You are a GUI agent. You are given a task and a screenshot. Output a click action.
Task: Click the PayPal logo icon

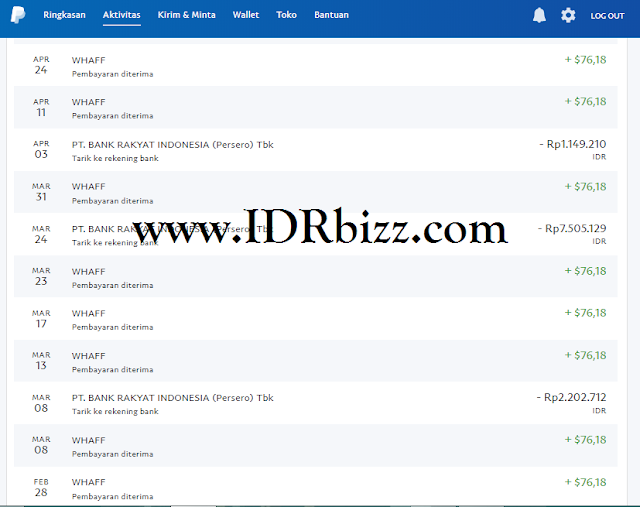point(18,15)
